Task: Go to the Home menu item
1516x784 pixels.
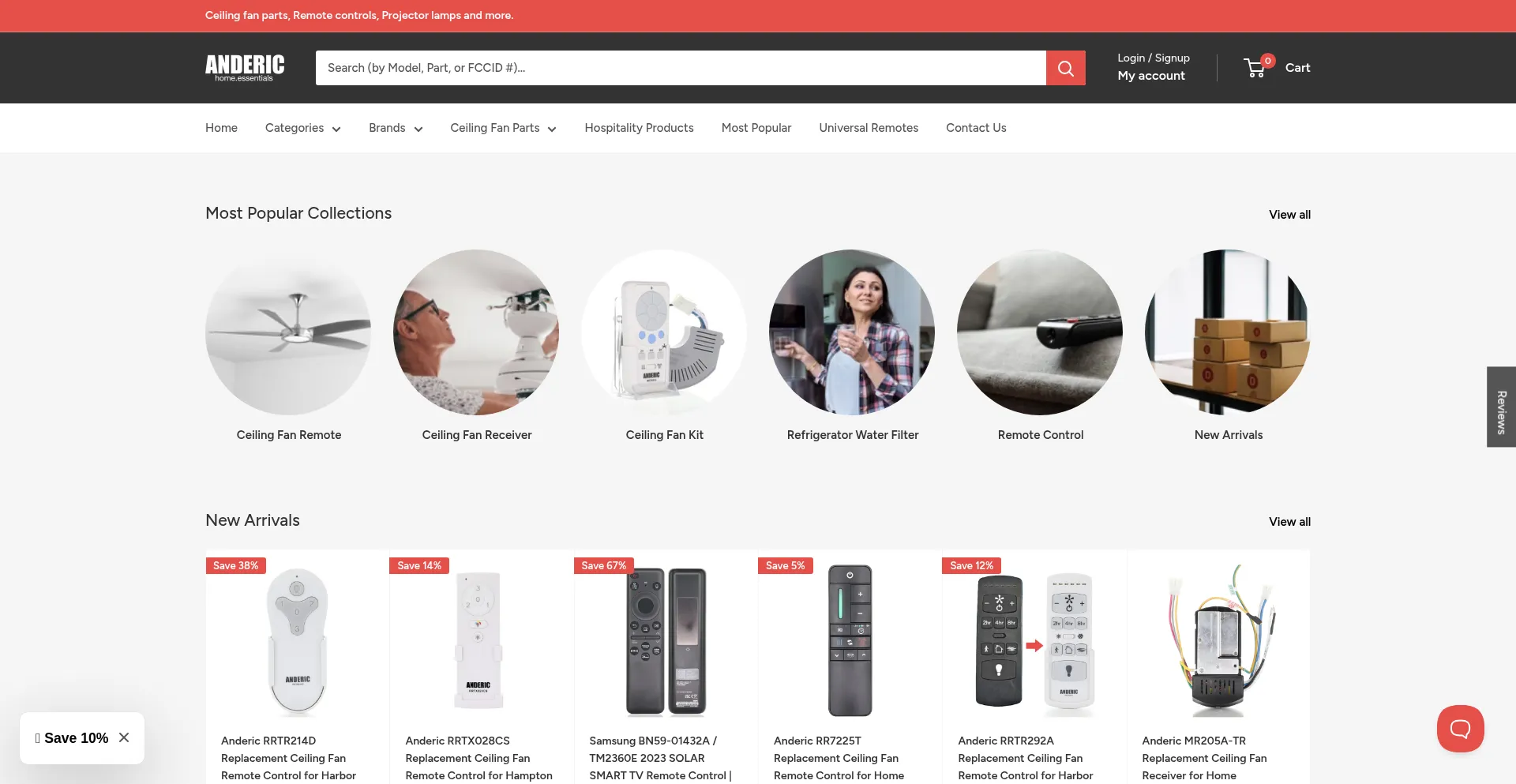Action: [221, 128]
